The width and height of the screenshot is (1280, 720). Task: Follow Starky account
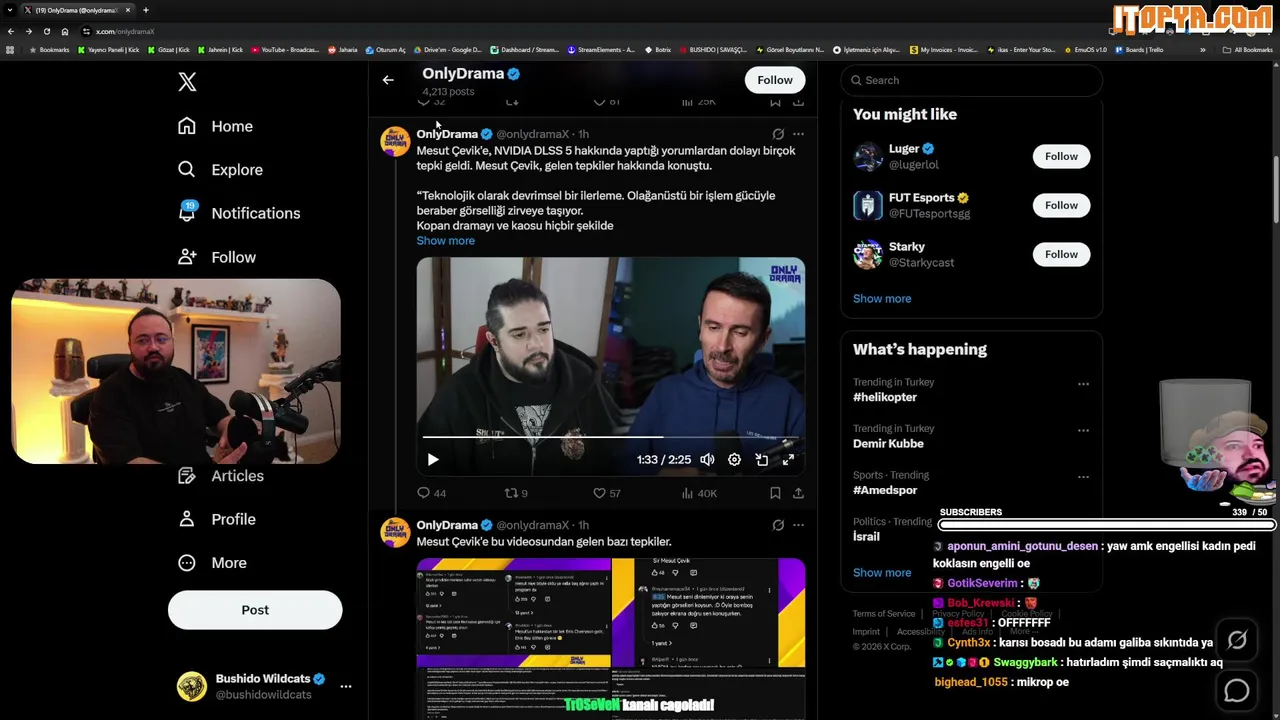click(1061, 254)
